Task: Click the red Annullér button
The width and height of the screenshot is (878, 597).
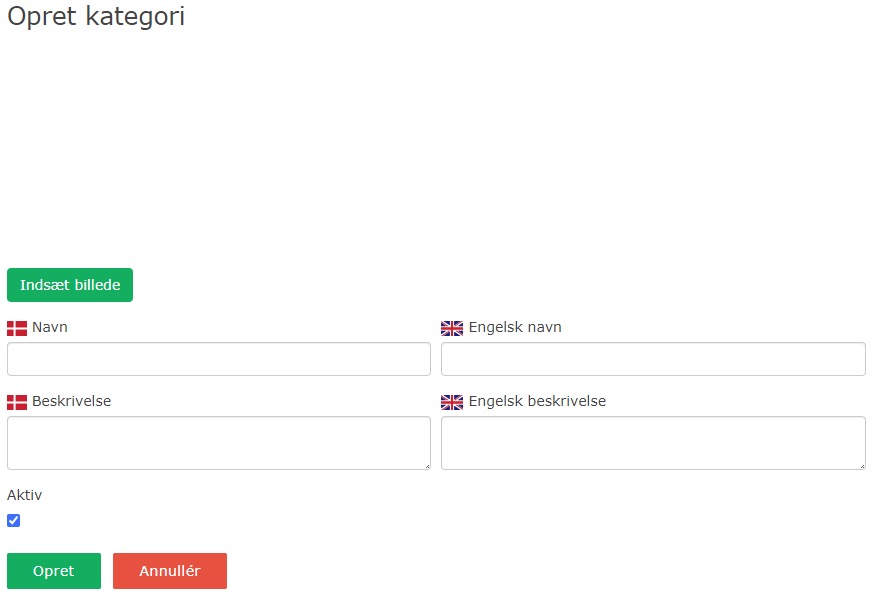Action: (169, 570)
